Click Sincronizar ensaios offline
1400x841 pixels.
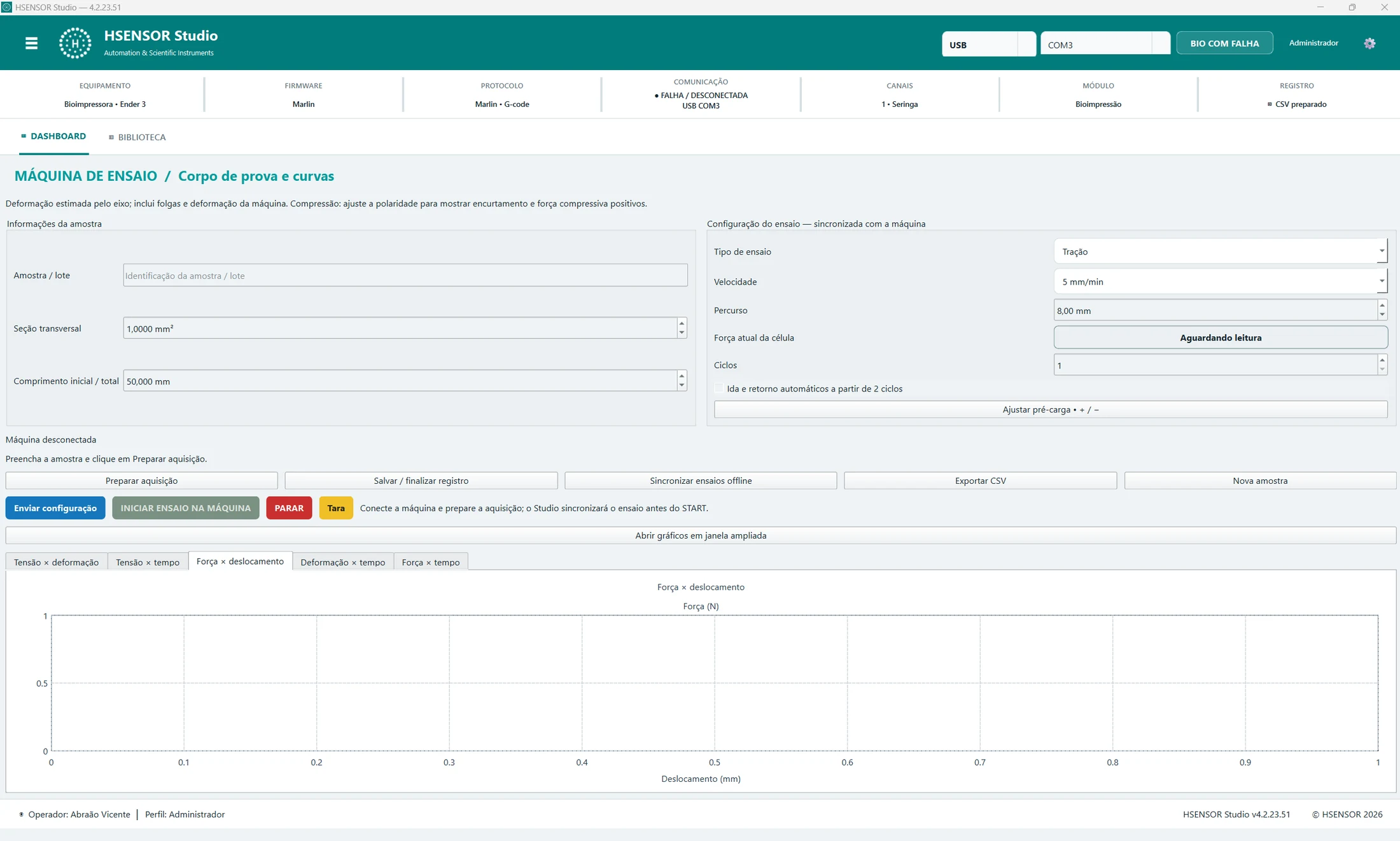coord(701,481)
